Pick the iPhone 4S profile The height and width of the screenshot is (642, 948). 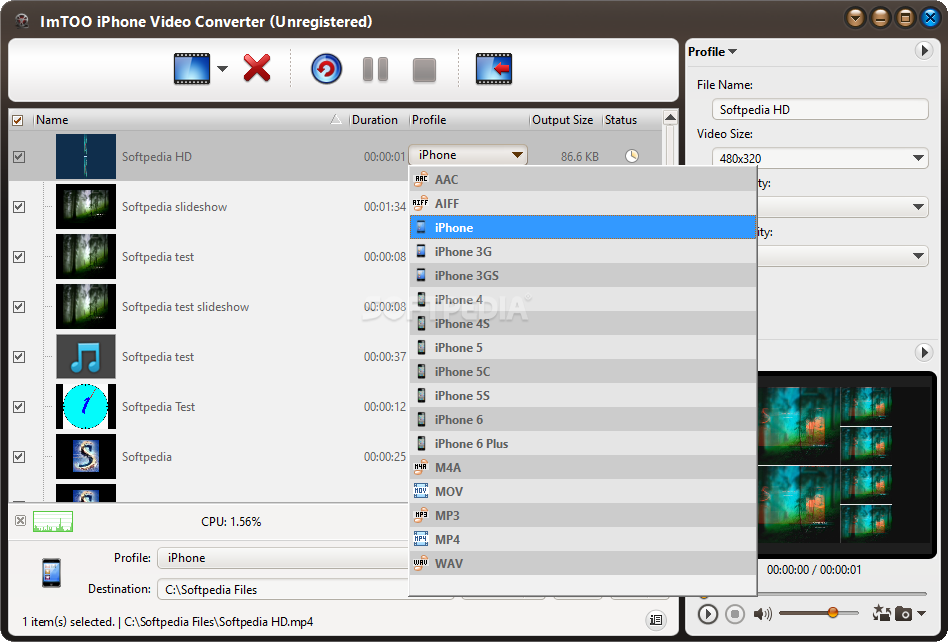pos(583,324)
